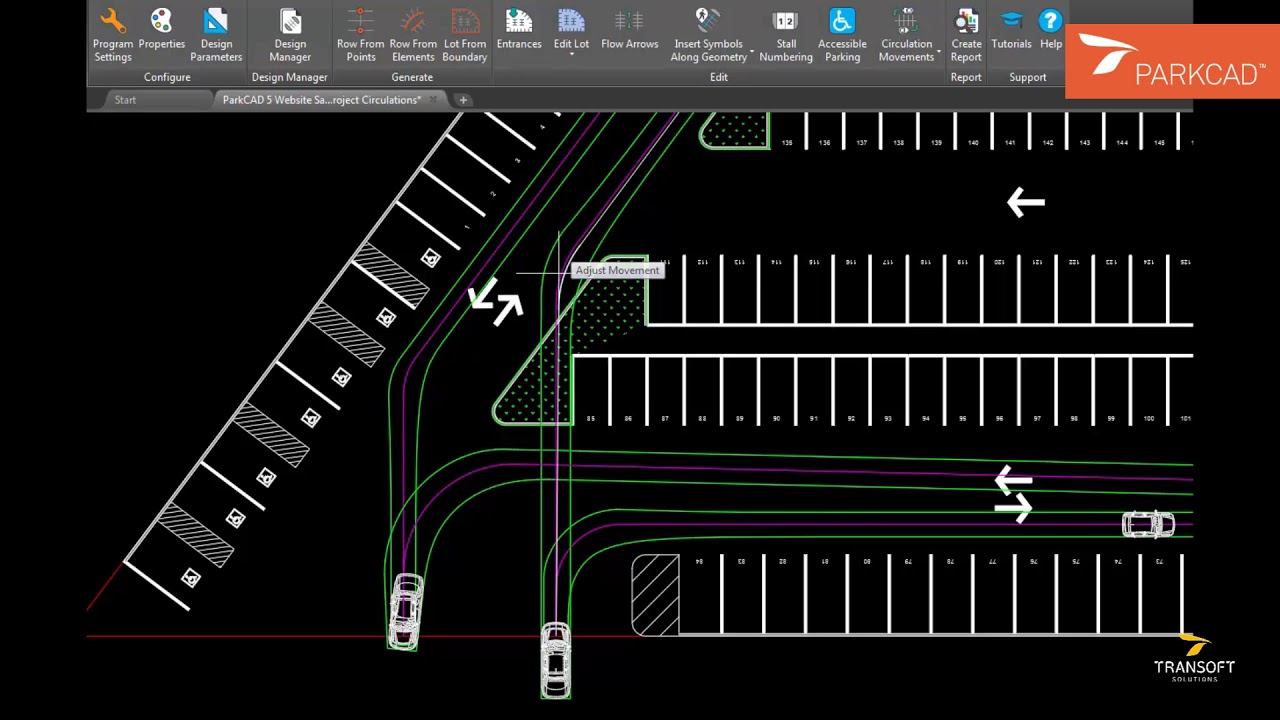Click Create Report

966,36
